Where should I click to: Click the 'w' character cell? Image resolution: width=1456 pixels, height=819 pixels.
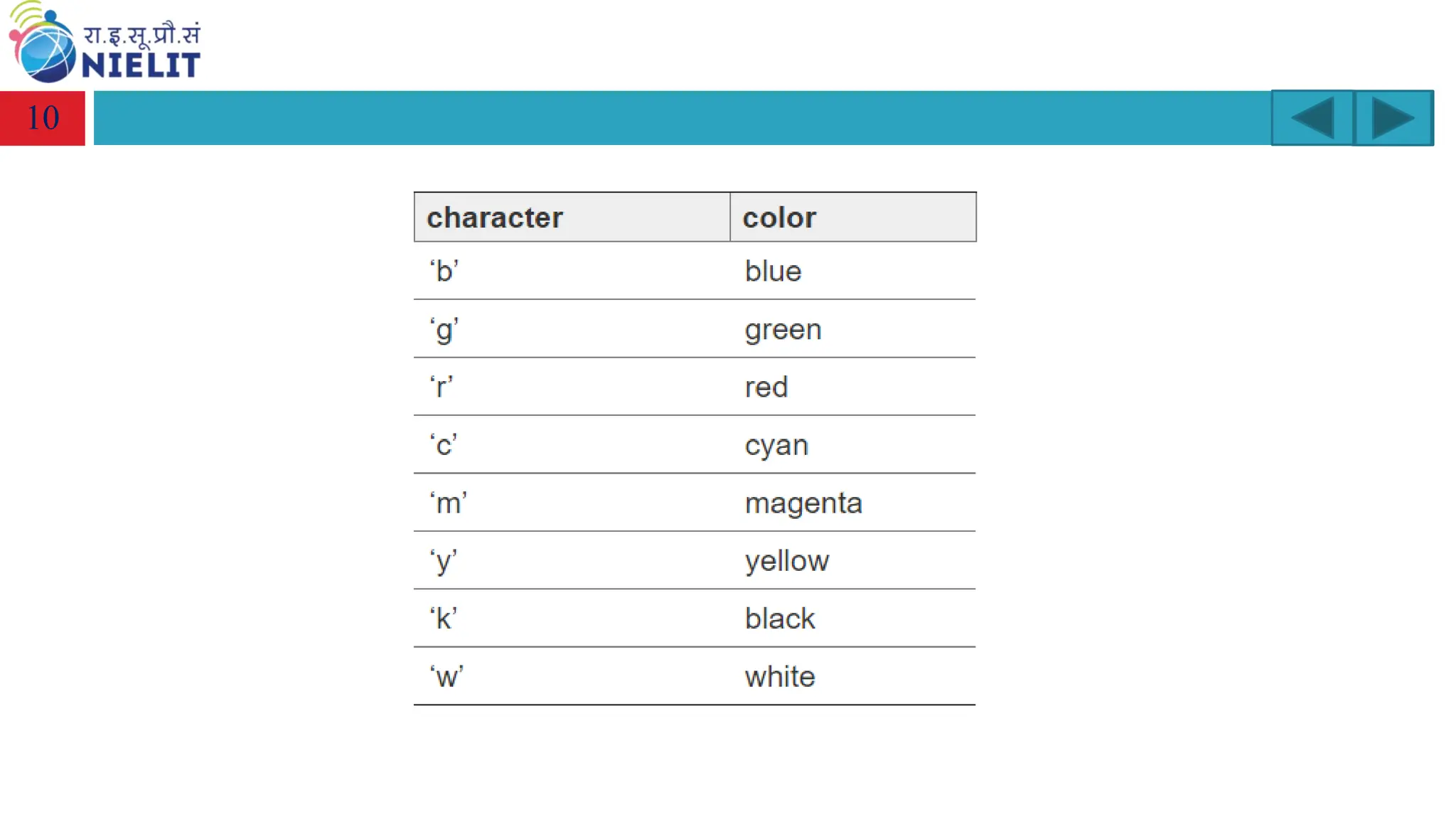(x=572, y=677)
